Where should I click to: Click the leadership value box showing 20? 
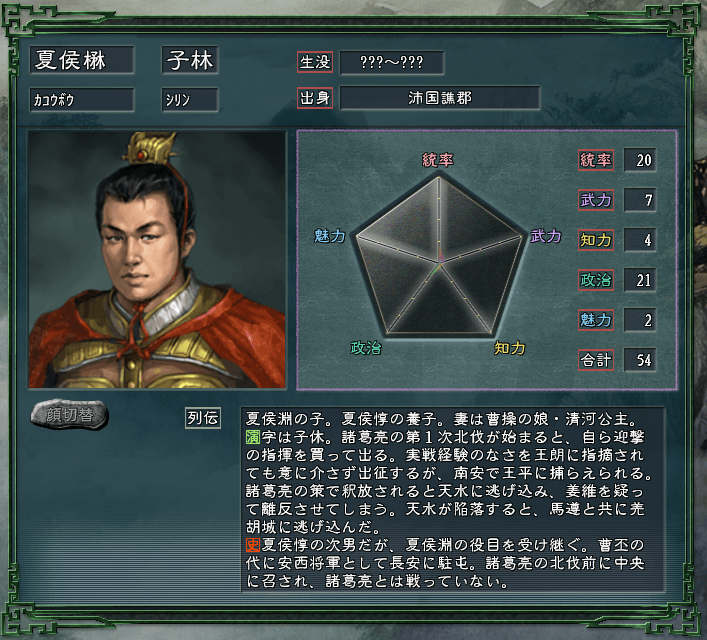pyautogui.click(x=640, y=160)
